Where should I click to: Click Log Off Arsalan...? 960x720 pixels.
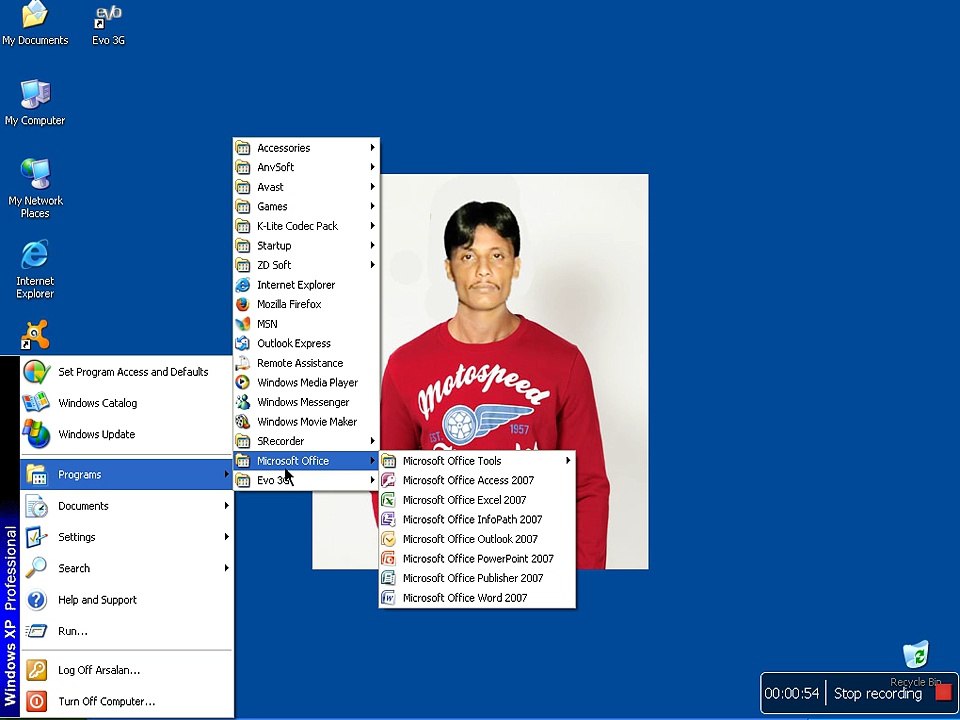tap(127, 670)
